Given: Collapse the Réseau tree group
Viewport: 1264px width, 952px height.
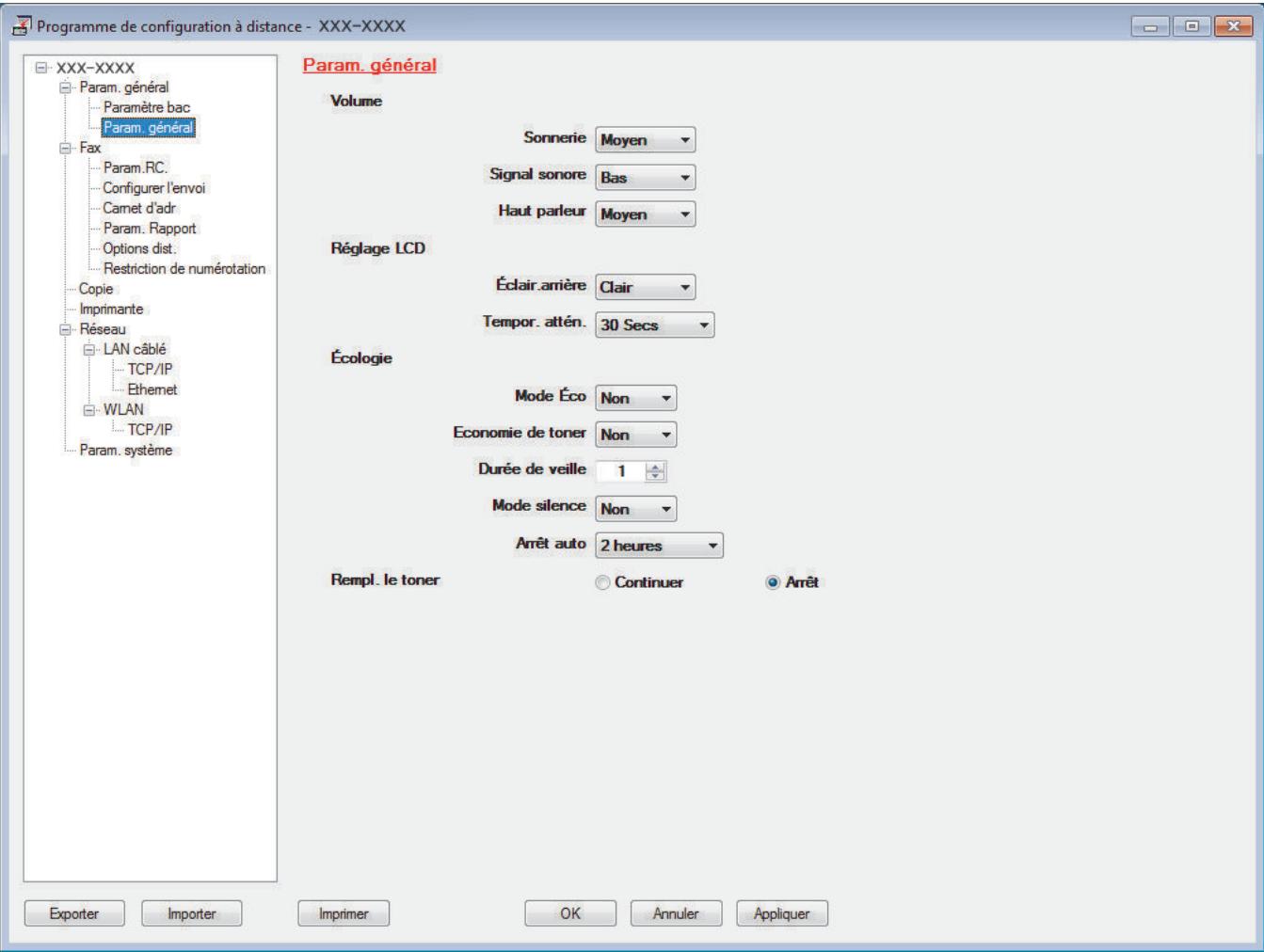Looking at the screenshot, I should (x=65, y=329).
